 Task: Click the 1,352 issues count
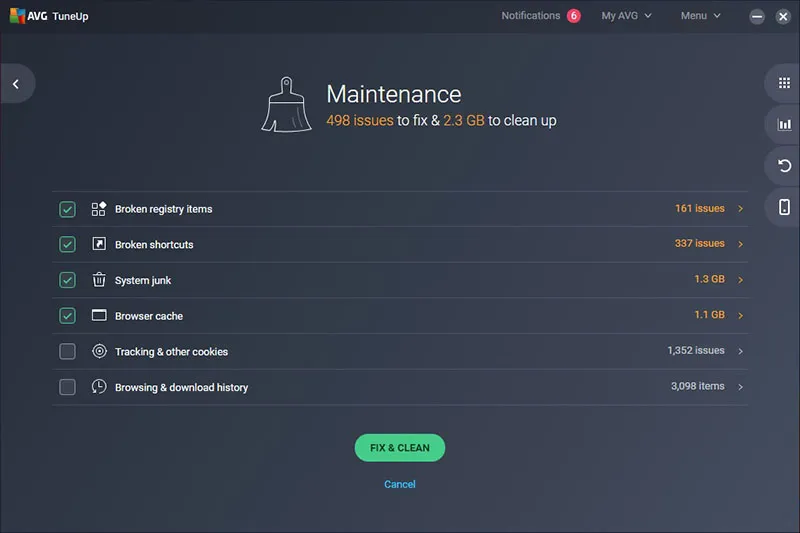696,350
